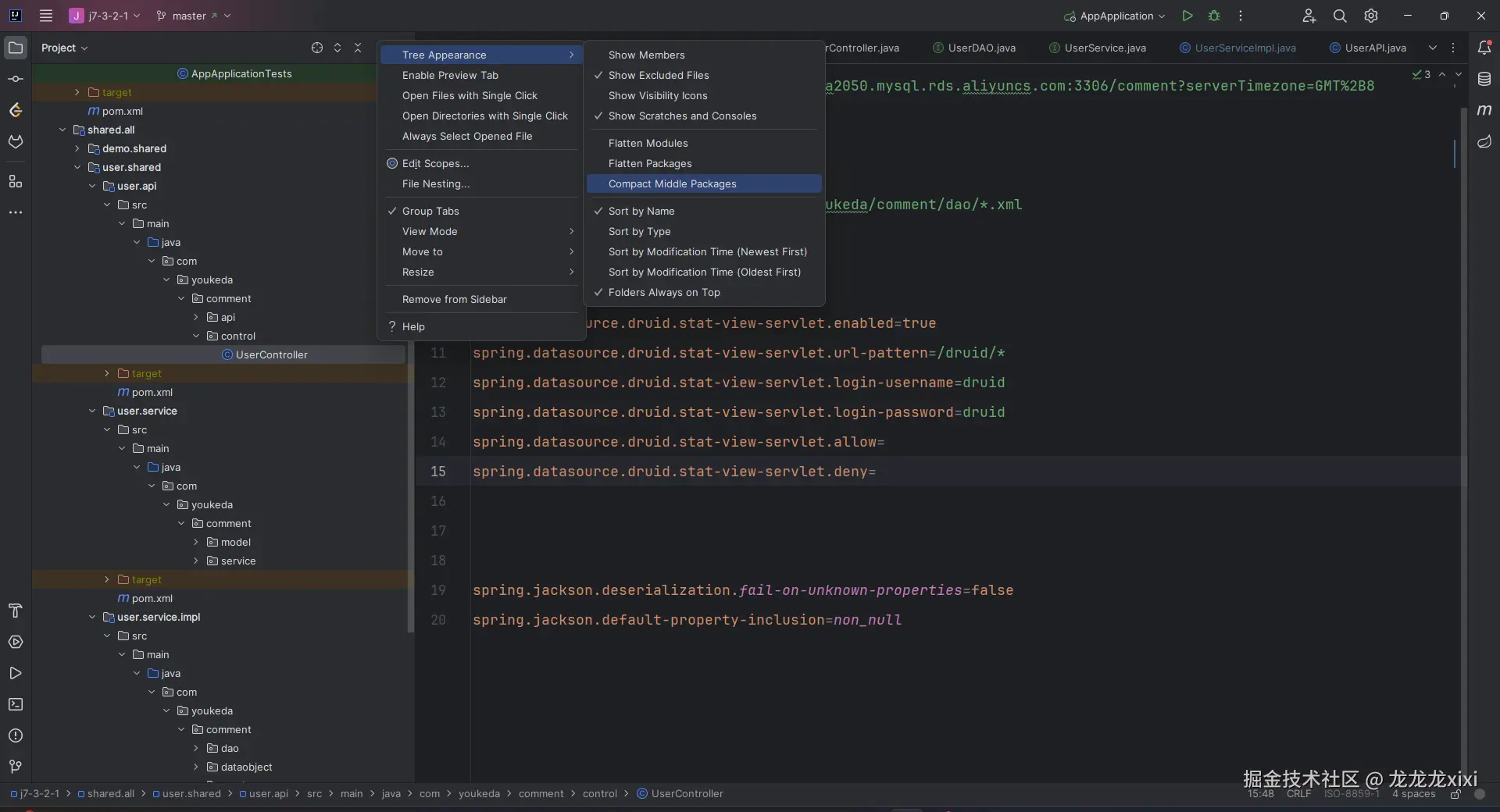Click the CRLF line separator indicator
This screenshot has width=1500, height=812.
1298,794
